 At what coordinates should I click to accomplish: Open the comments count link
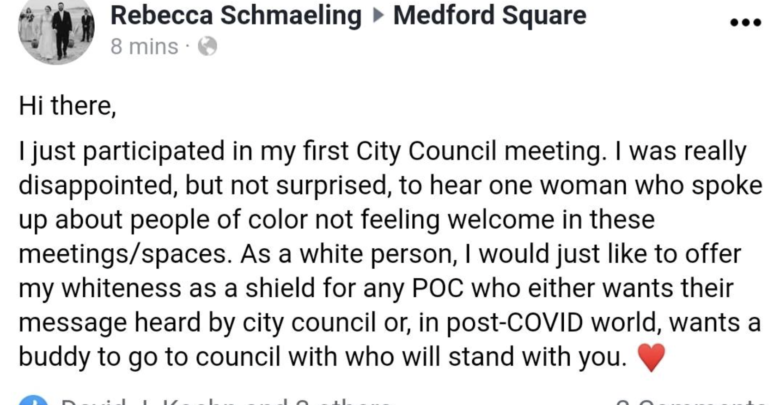pos(690,401)
